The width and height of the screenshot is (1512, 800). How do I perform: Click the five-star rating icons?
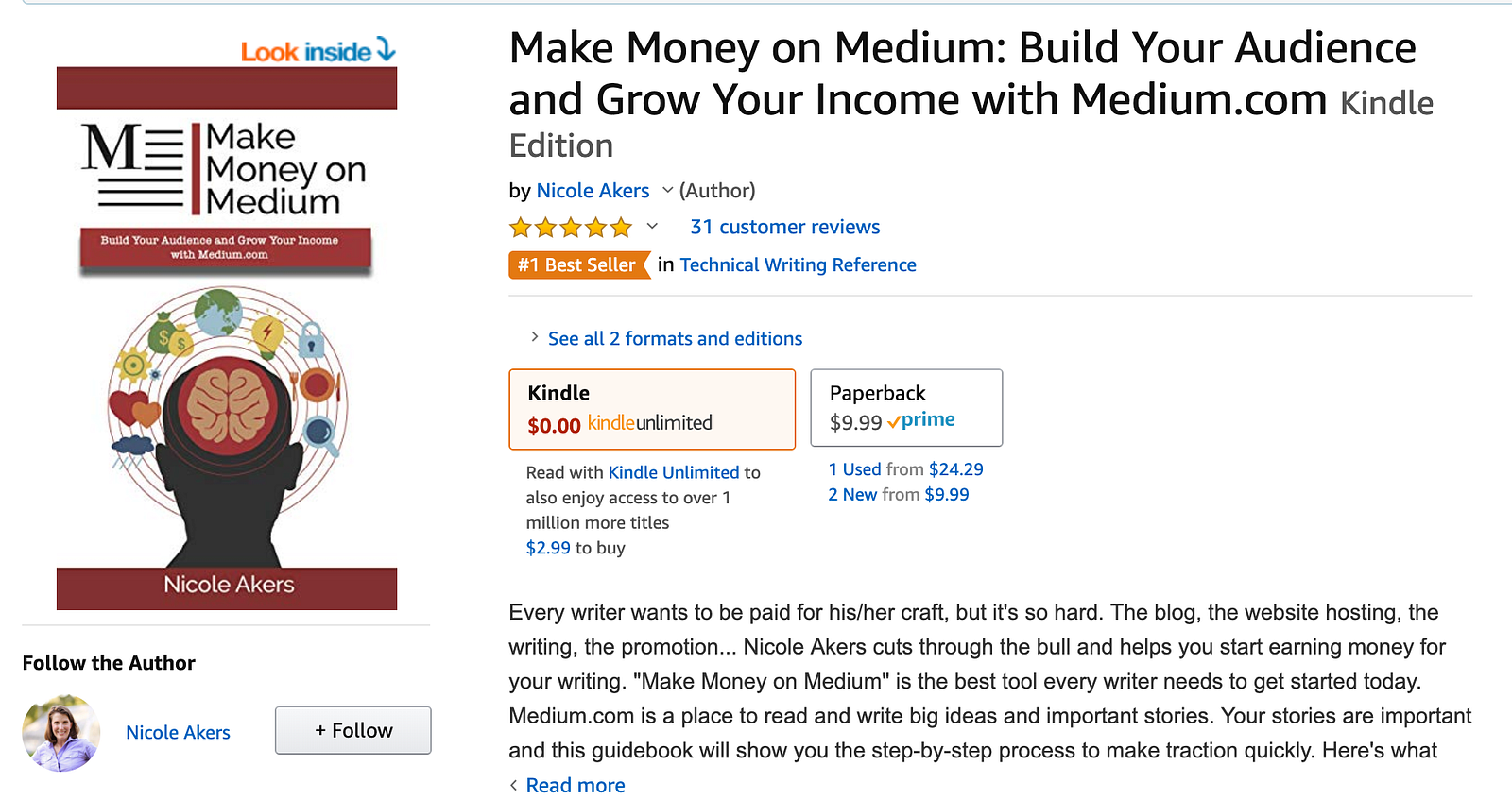click(x=571, y=228)
